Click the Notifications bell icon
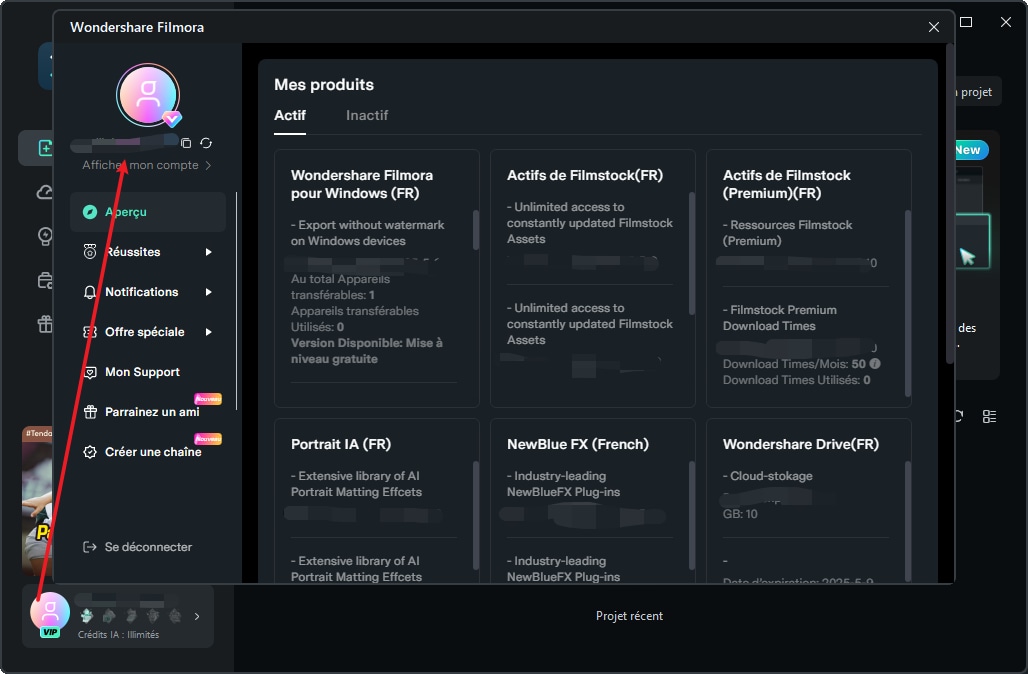Image resolution: width=1028 pixels, height=674 pixels. click(90, 292)
